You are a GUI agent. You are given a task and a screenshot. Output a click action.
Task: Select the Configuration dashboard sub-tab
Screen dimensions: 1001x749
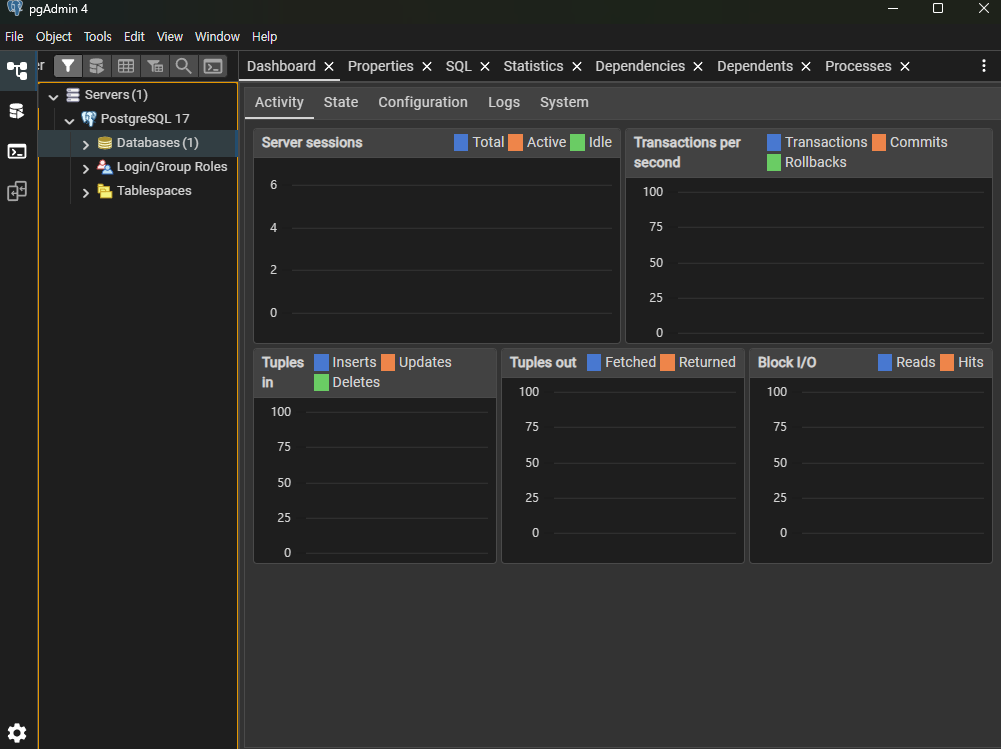pyautogui.click(x=423, y=102)
